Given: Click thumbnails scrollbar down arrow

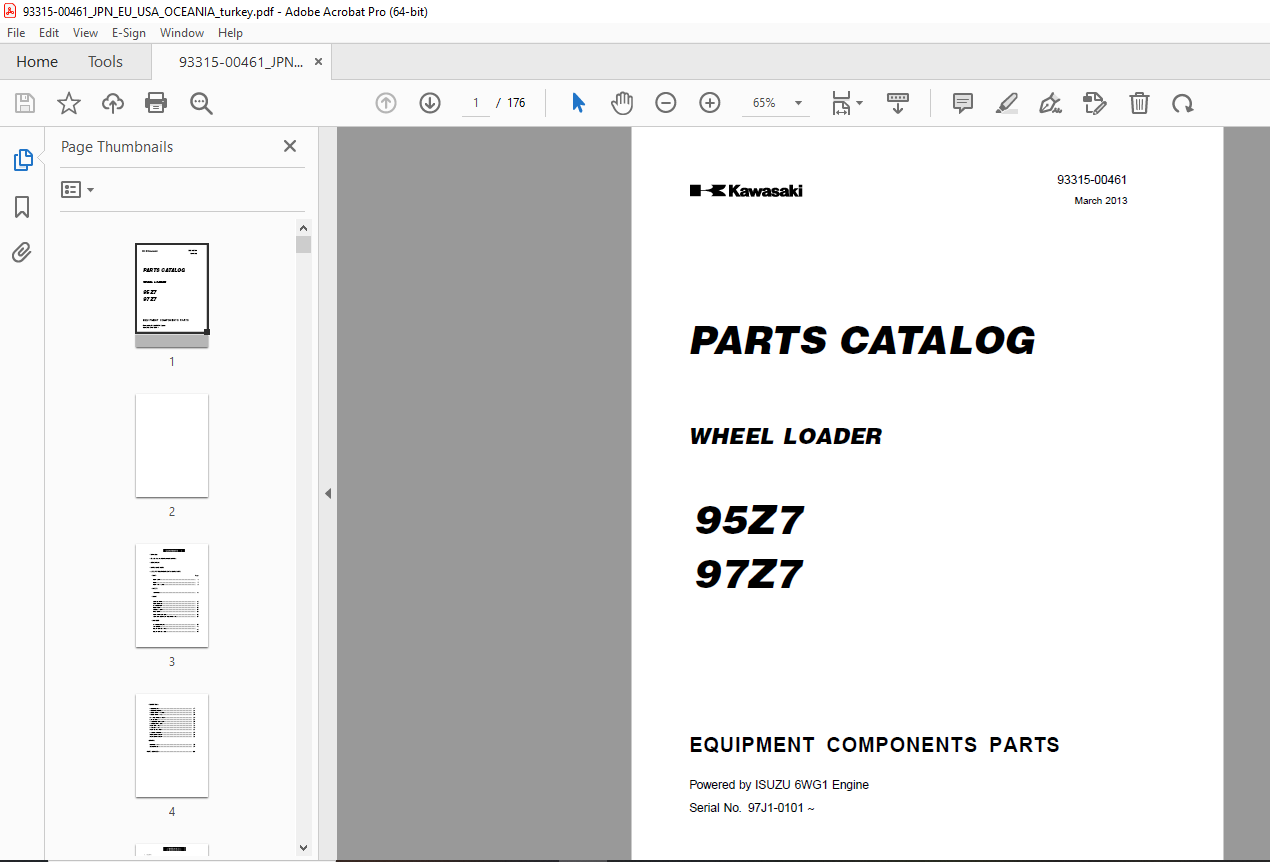Looking at the screenshot, I should 304,848.
